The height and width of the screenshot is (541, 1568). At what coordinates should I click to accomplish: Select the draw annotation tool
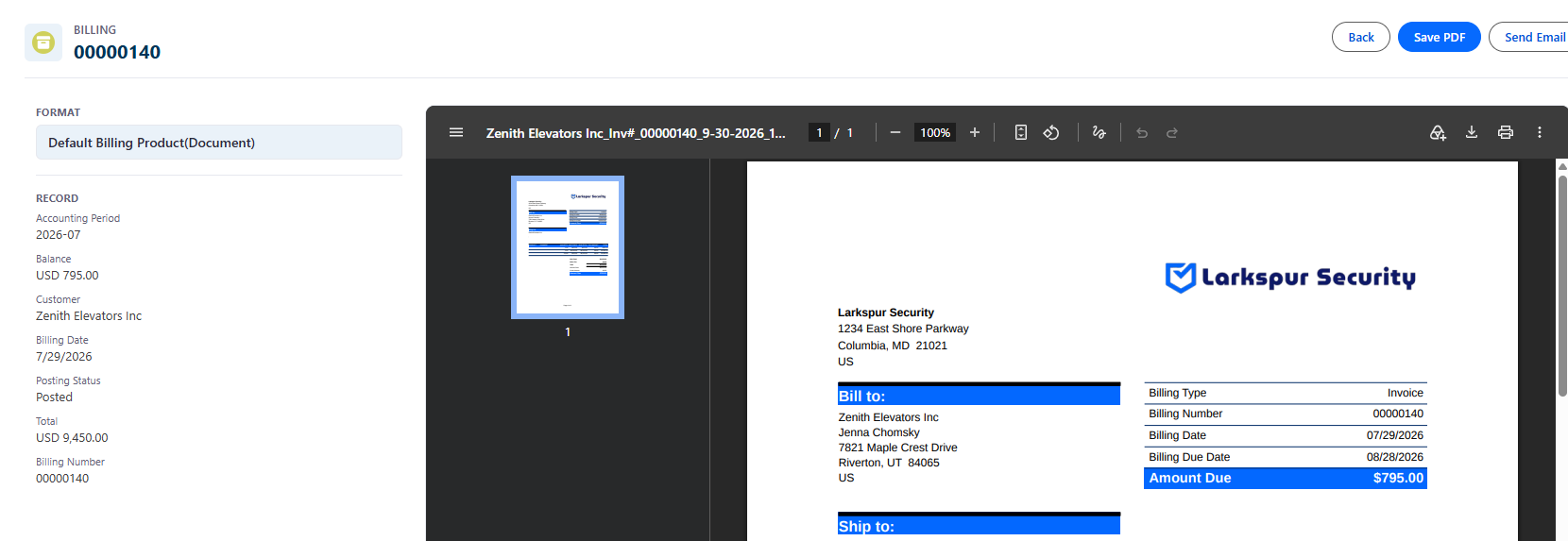1099,132
